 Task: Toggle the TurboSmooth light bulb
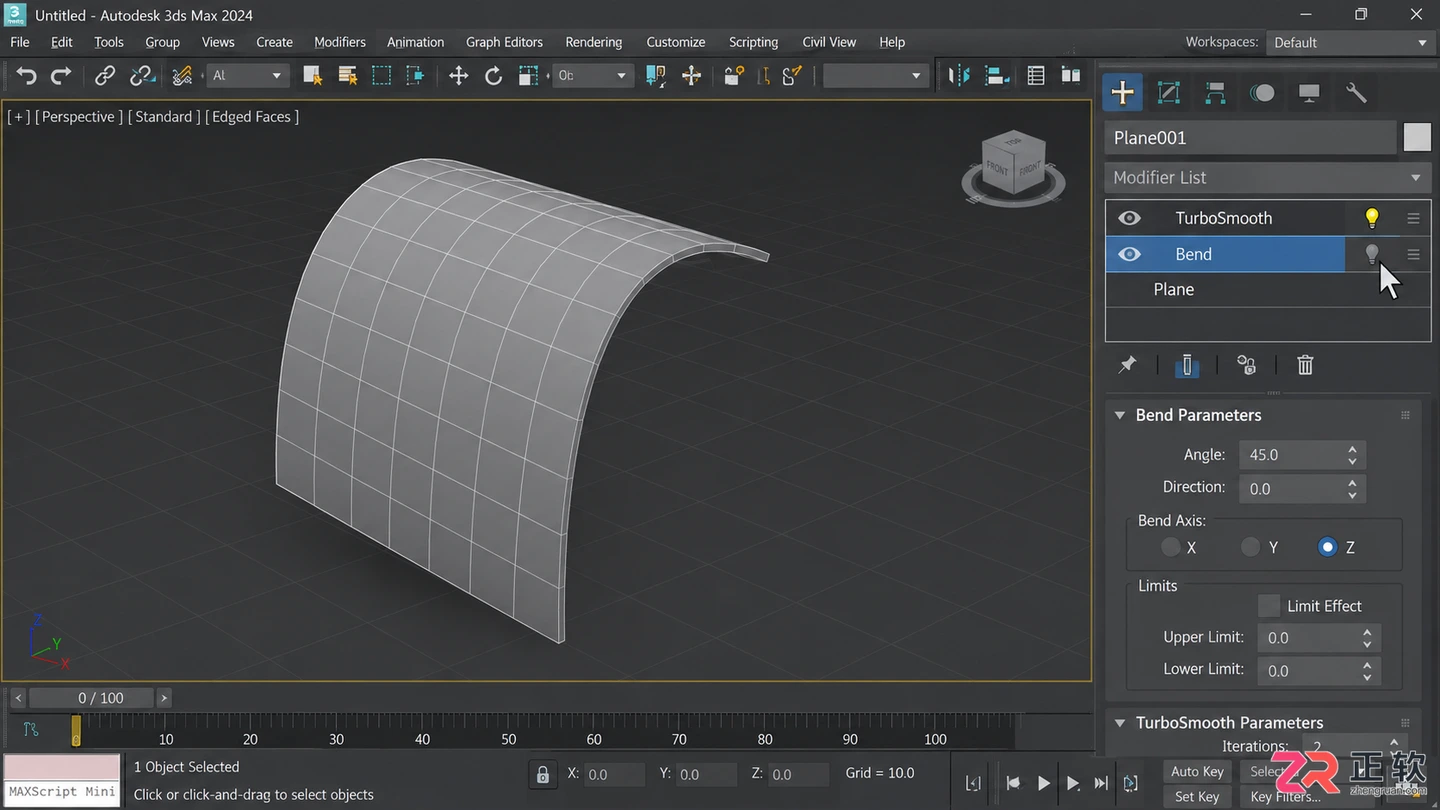(1372, 218)
